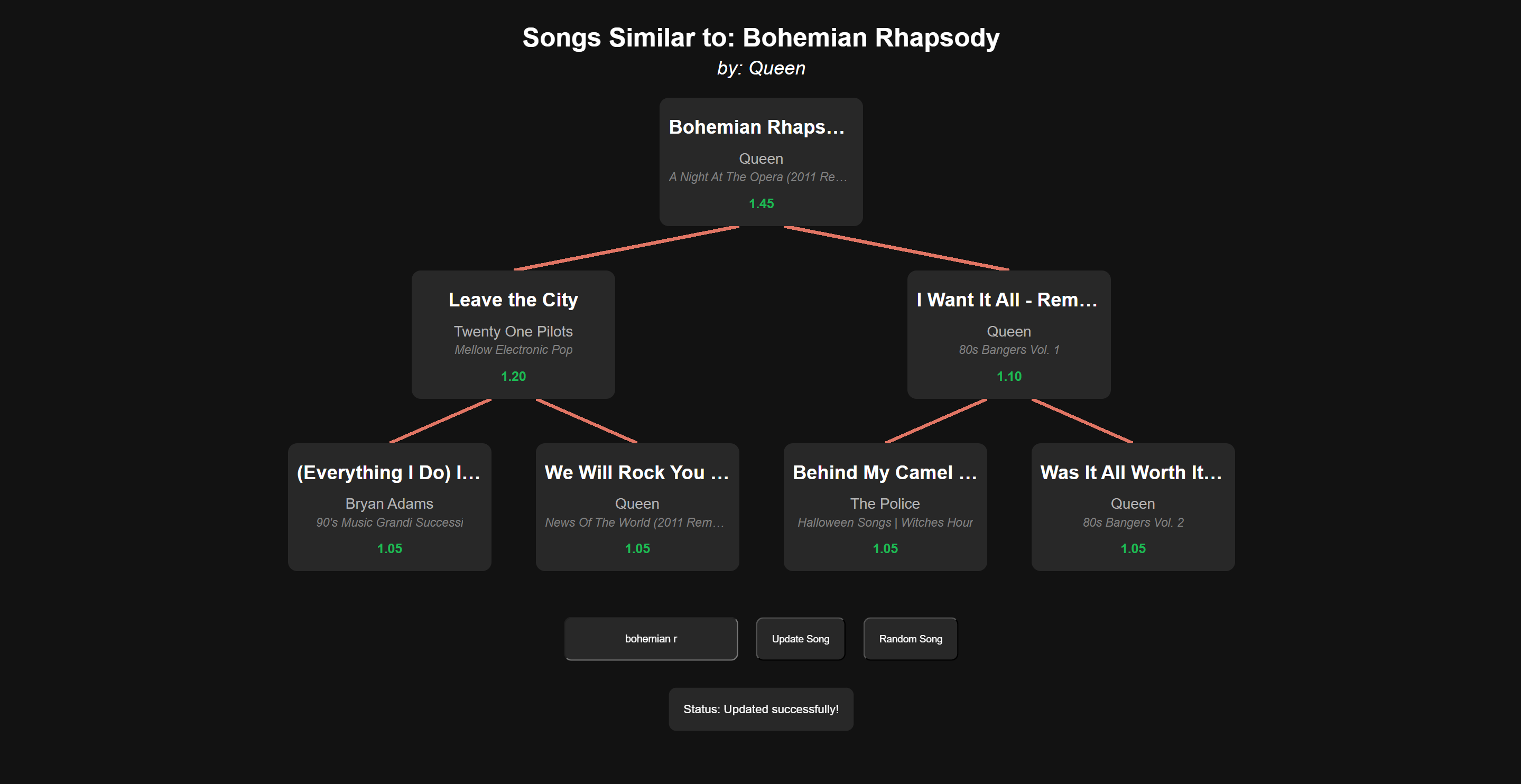Click the Update Song button
The width and height of the screenshot is (1521, 784).
(800, 638)
